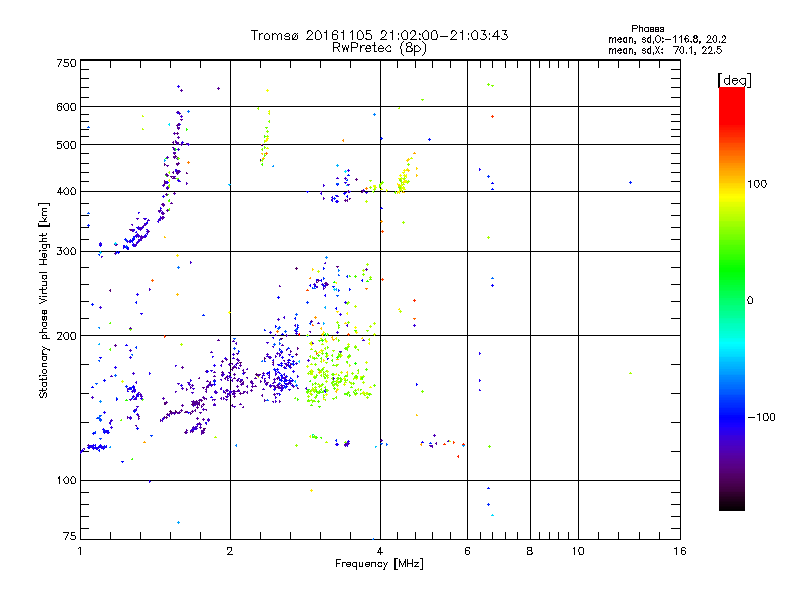Click the y-axis tick label '500'
Screen dimensions: 800x600
click(x=67, y=145)
